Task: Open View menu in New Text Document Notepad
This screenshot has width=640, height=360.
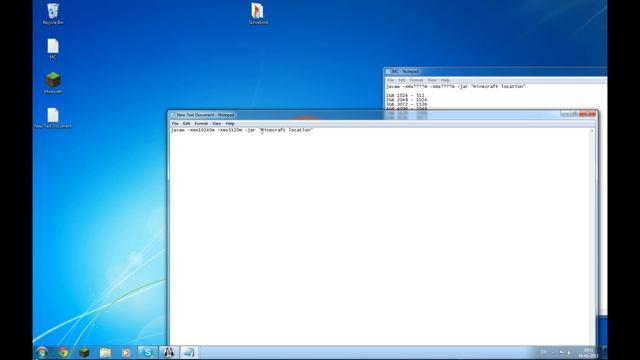Action: [x=217, y=123]
